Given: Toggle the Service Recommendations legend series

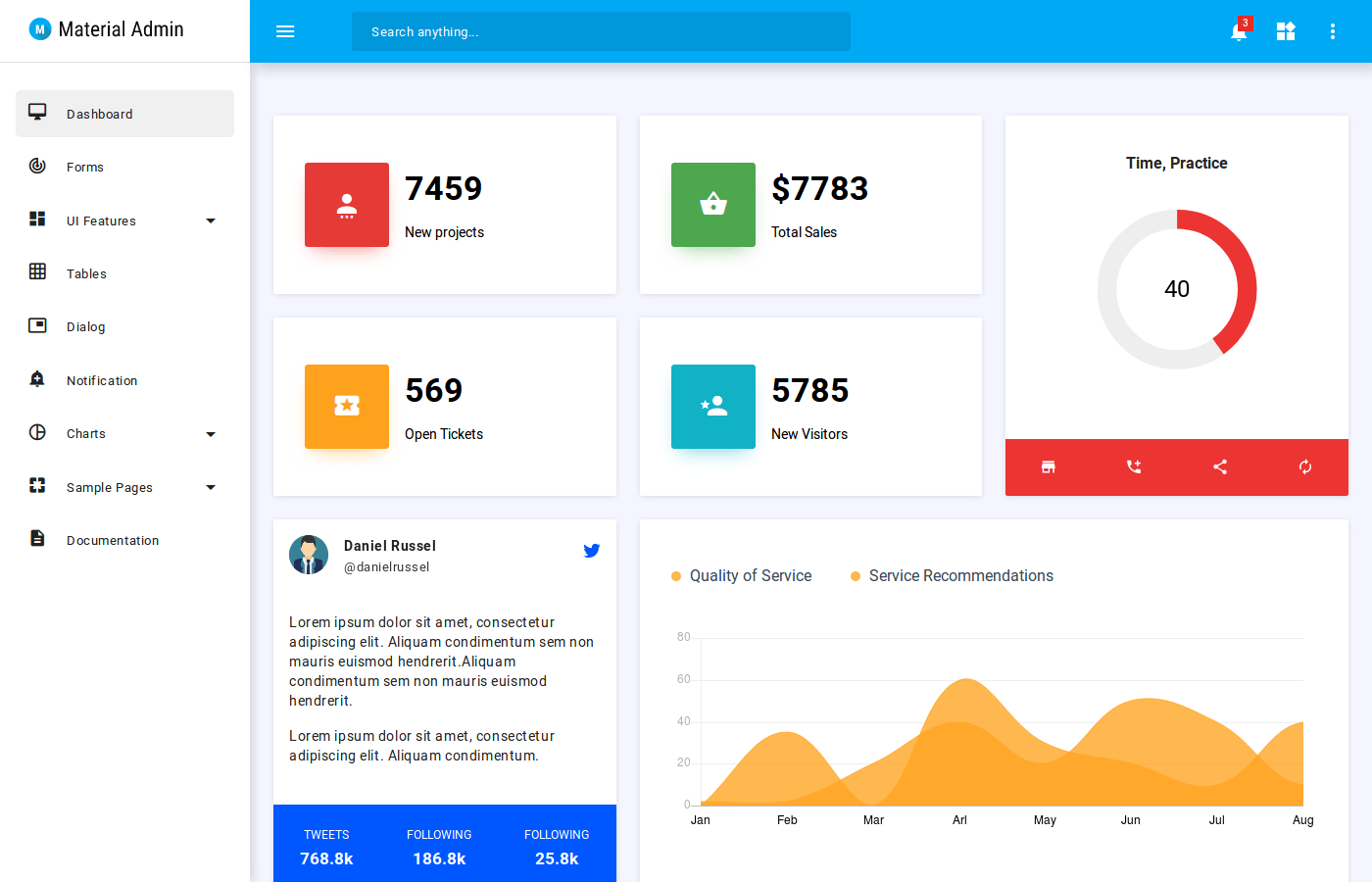Looking at the screenshot, I should point(952,576).
